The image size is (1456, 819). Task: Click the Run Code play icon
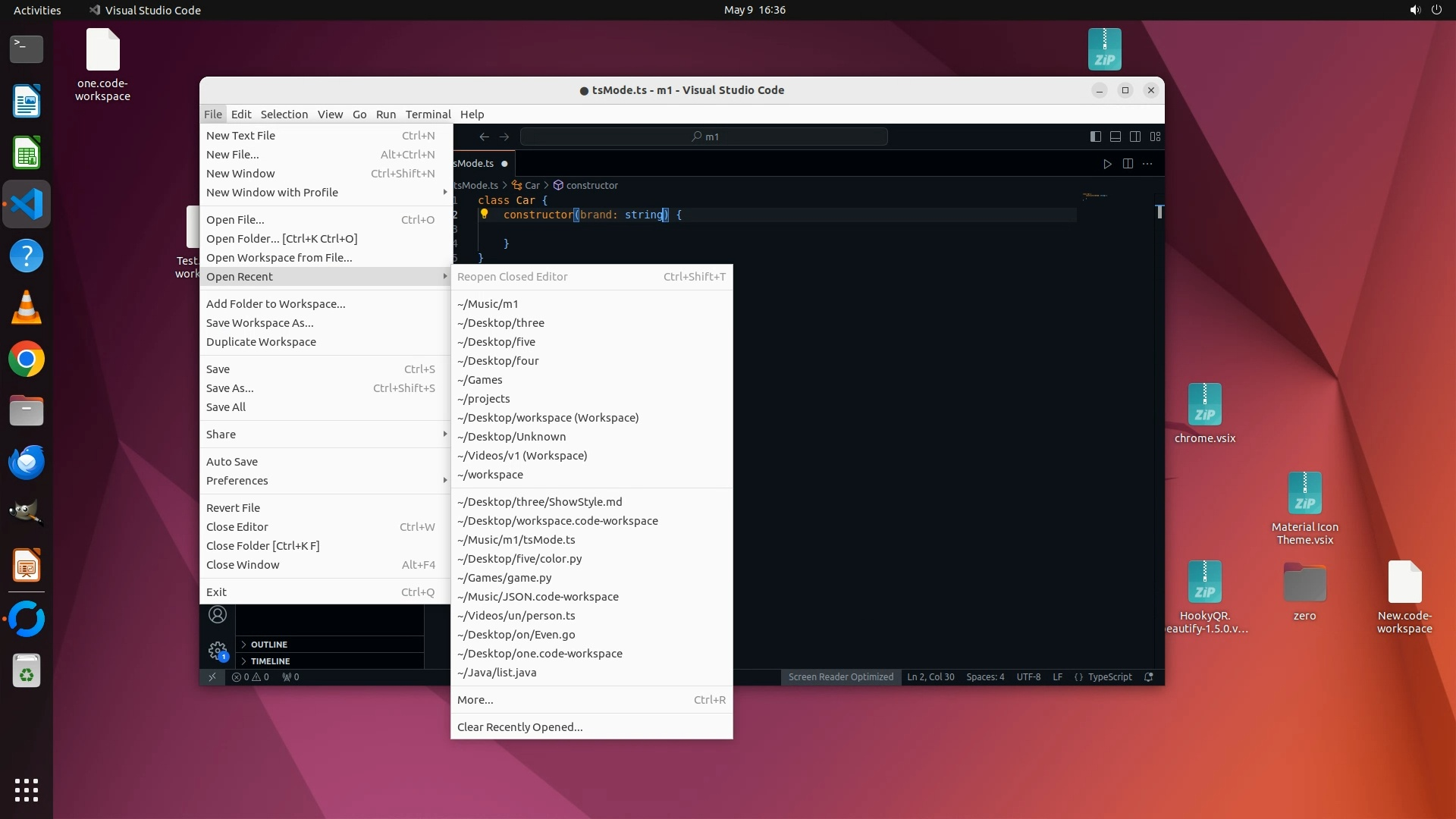[1107, 164]
